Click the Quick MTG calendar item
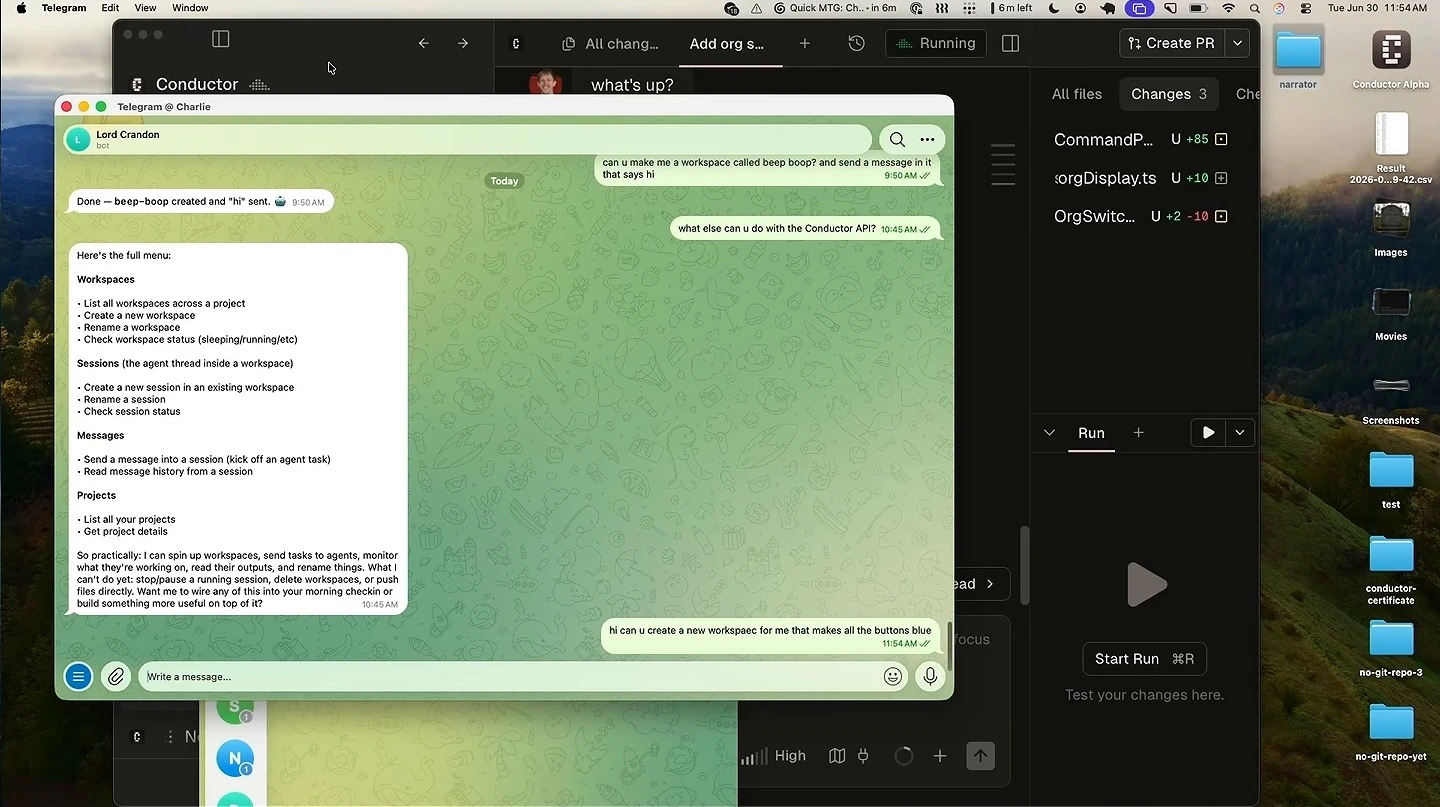The height and width of the screenshot is (807, 1440). pyautogui.click(x=835, y=8)
